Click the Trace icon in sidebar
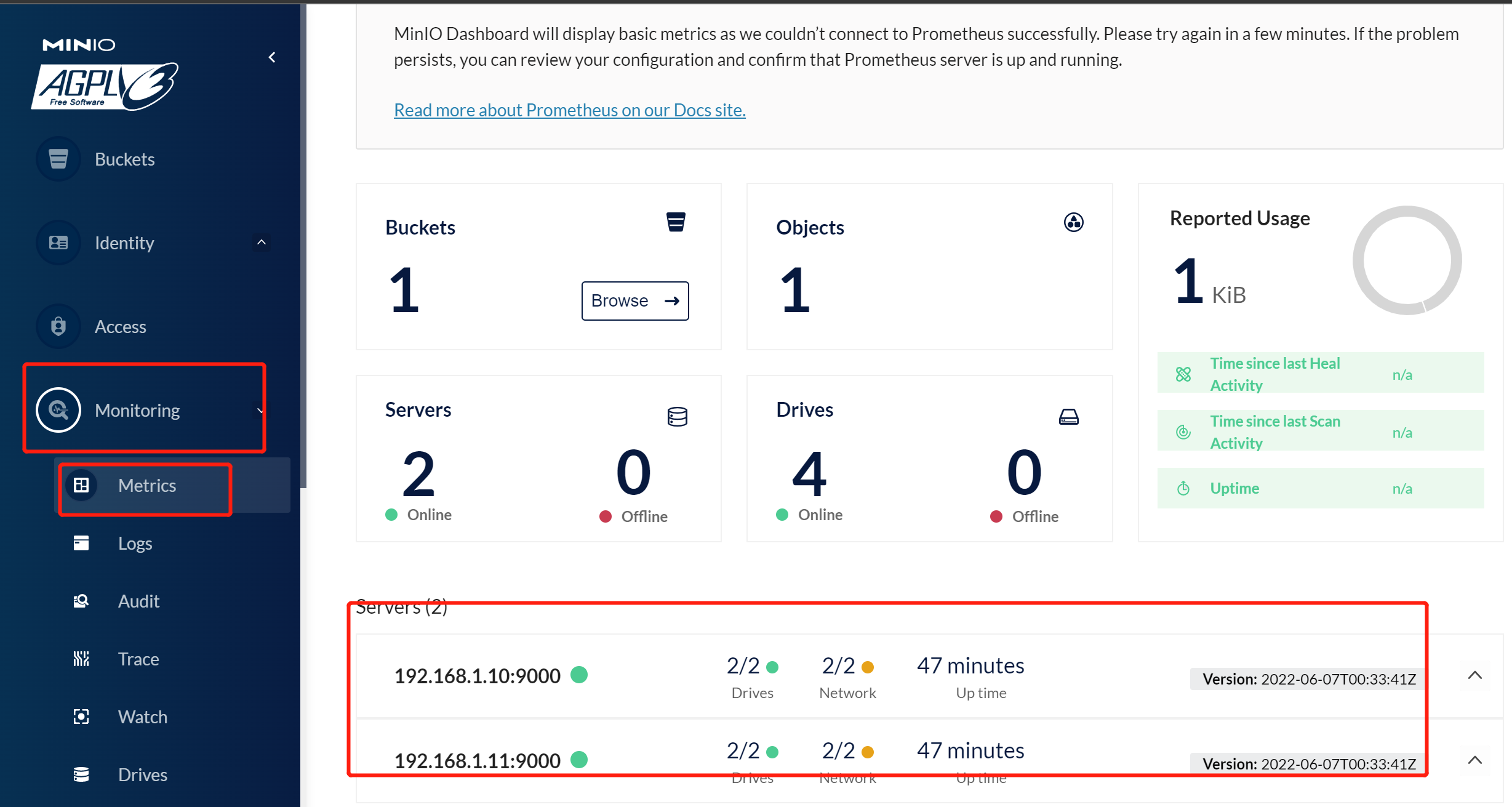The image size is (1512, 807). coord(81,659)
